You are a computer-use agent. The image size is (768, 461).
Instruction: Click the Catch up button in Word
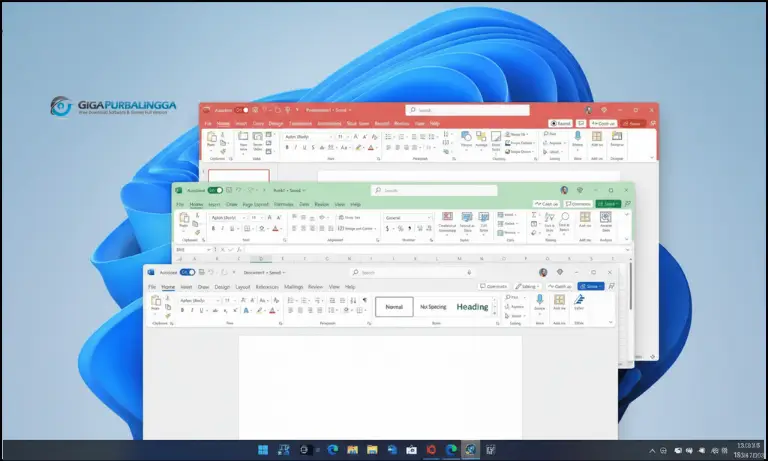pyautogui.click(x=560, y=286)
